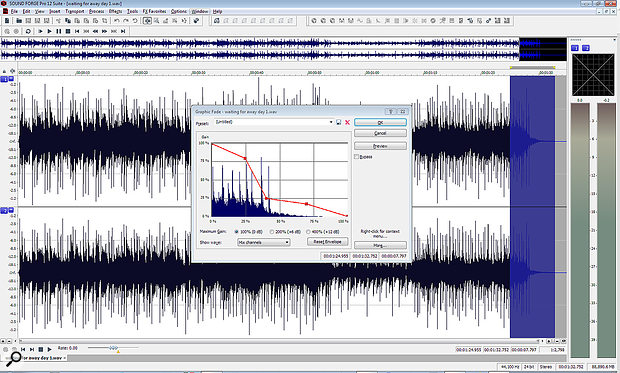This screenshot has height=373, width=620.
Task: Click the 44,100 Hz sample rate status field
Action: pyautogui.click(x=510, y=367)
